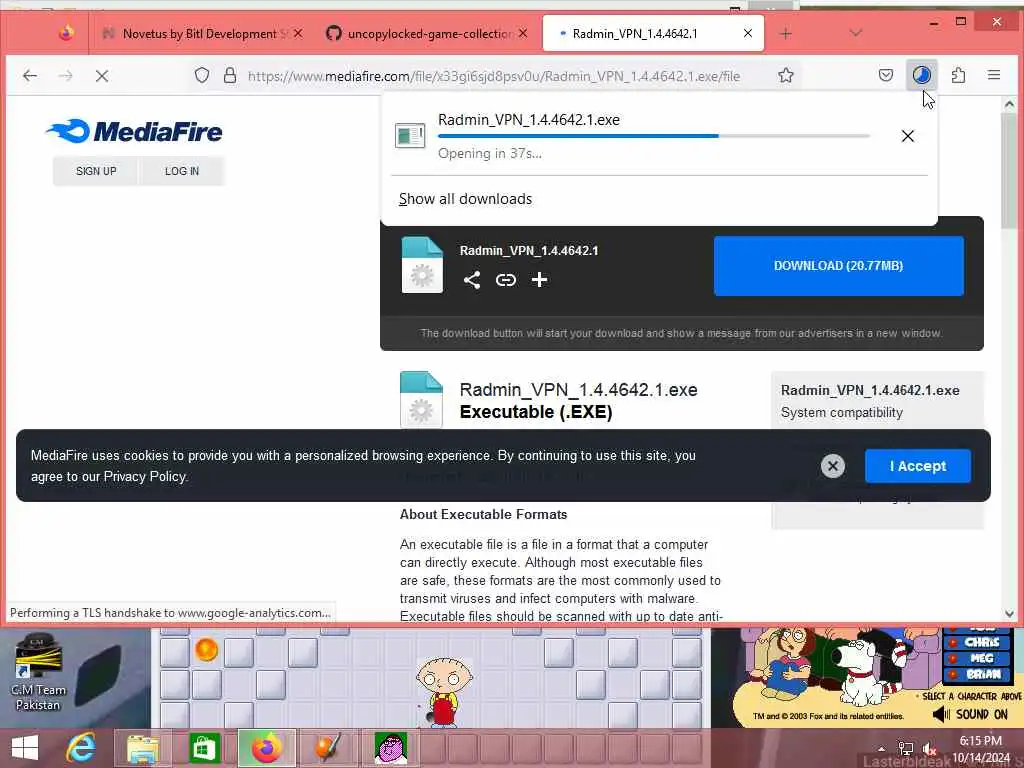Click the scrollbar up arrow
The height and width of the screenshot is (768, 1024).
pos(1010,104)
